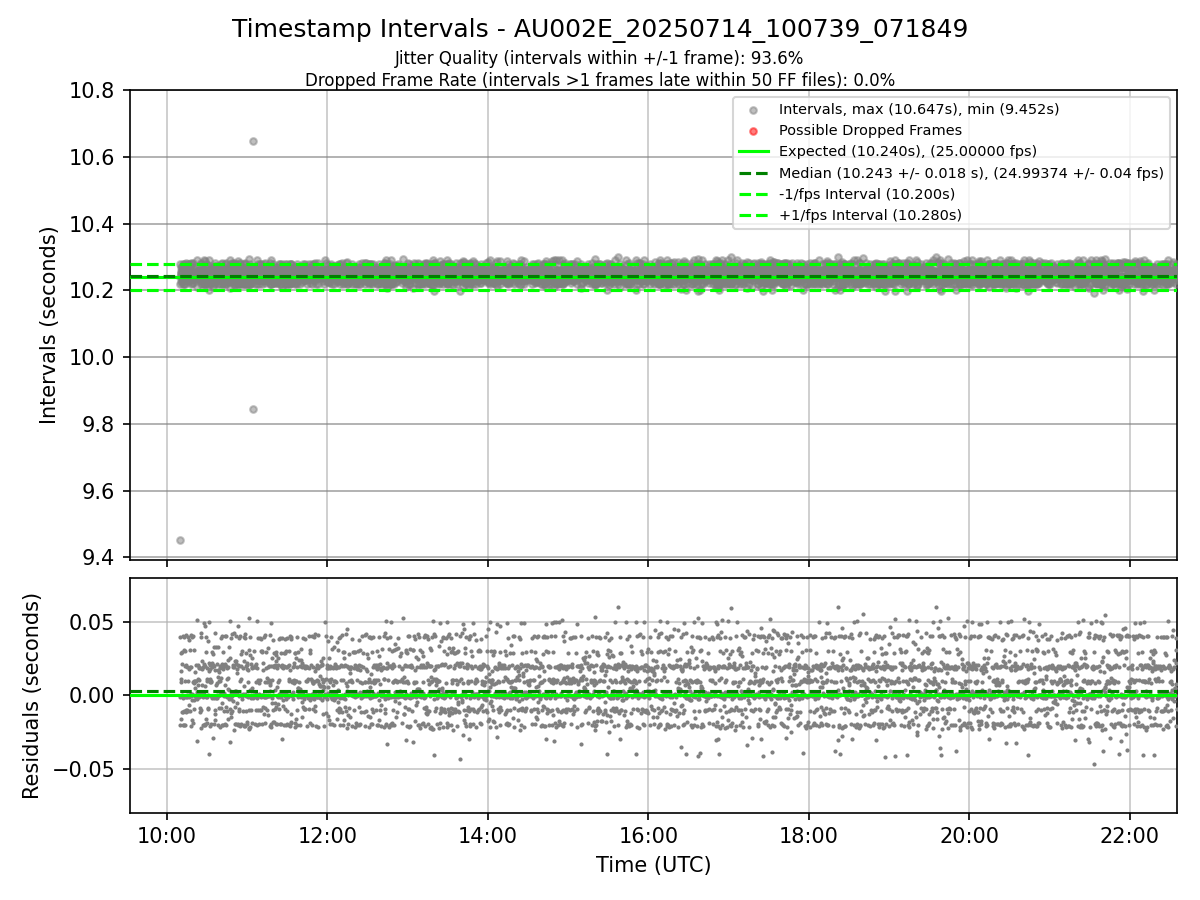Click the dark green dashed sample beside 'Median'
This screenshot has width=1200, height=900.
pos(754,173)
